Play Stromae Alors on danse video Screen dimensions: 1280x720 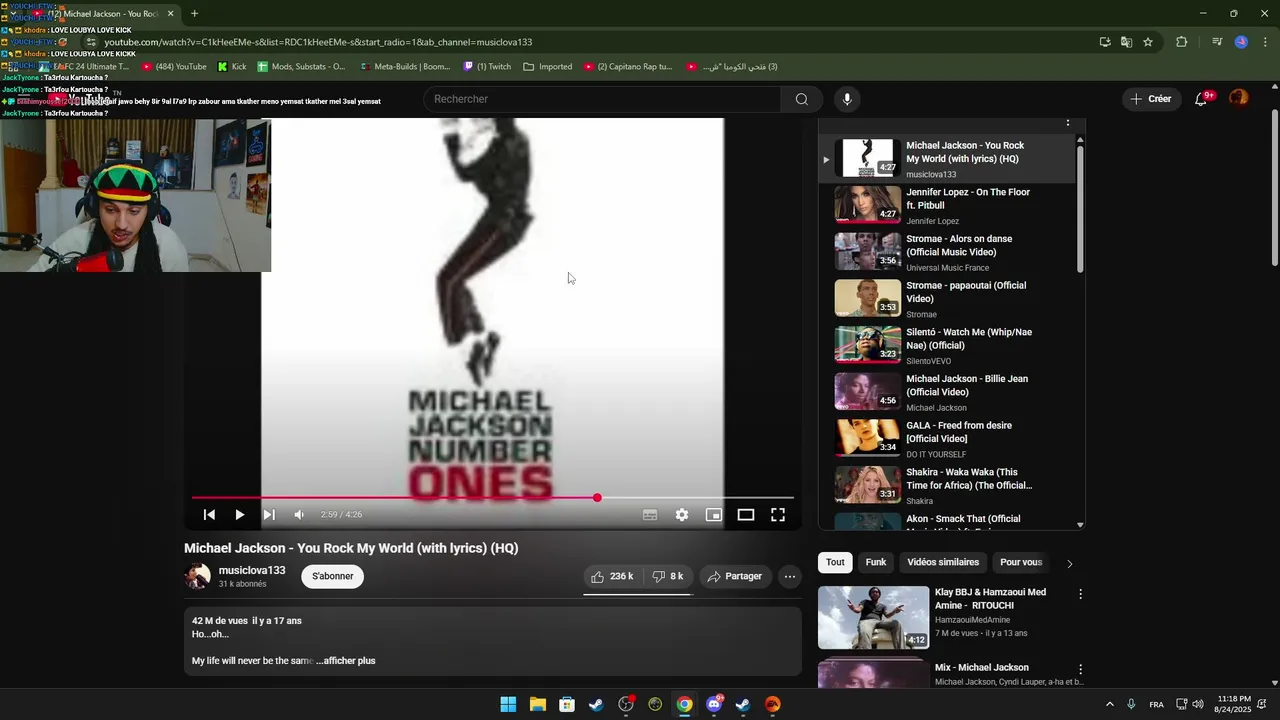[x=945, y=252]
